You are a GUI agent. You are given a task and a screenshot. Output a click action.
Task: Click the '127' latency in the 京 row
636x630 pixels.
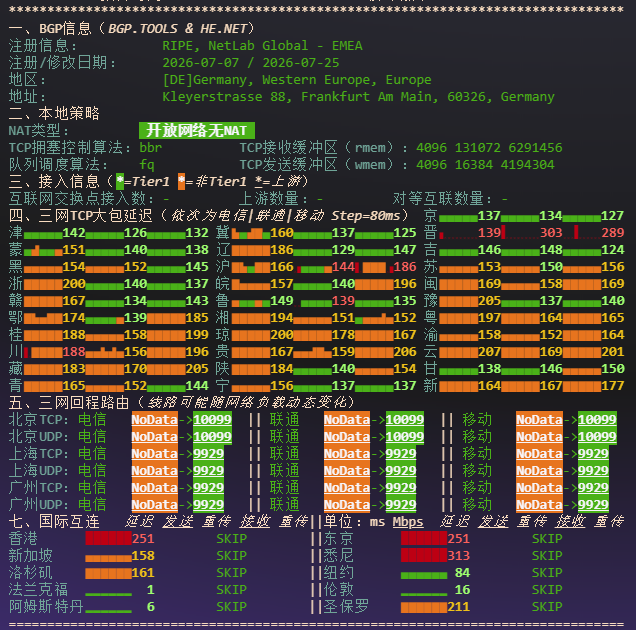pyautogui.click(x=612, y=216)
